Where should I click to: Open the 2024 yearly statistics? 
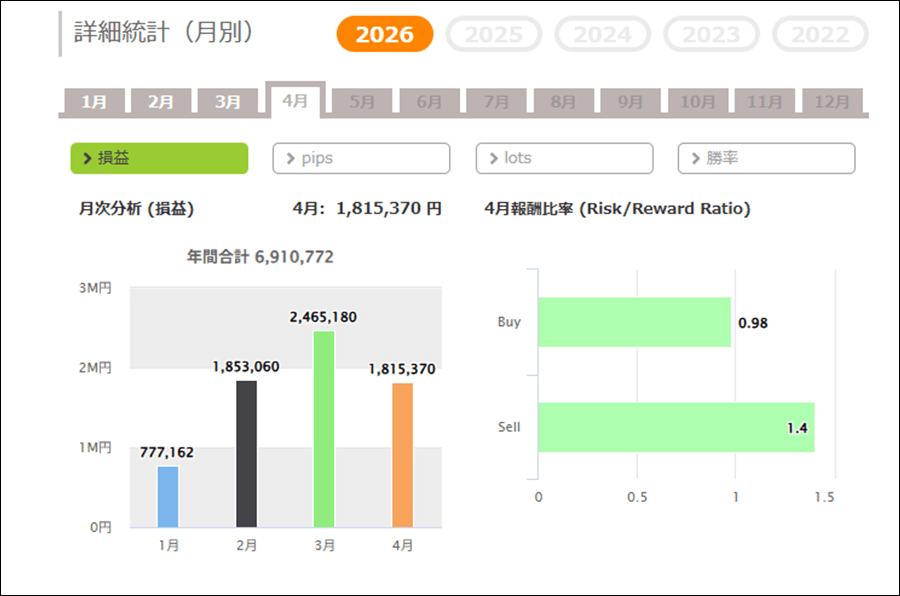pos(603,35)
